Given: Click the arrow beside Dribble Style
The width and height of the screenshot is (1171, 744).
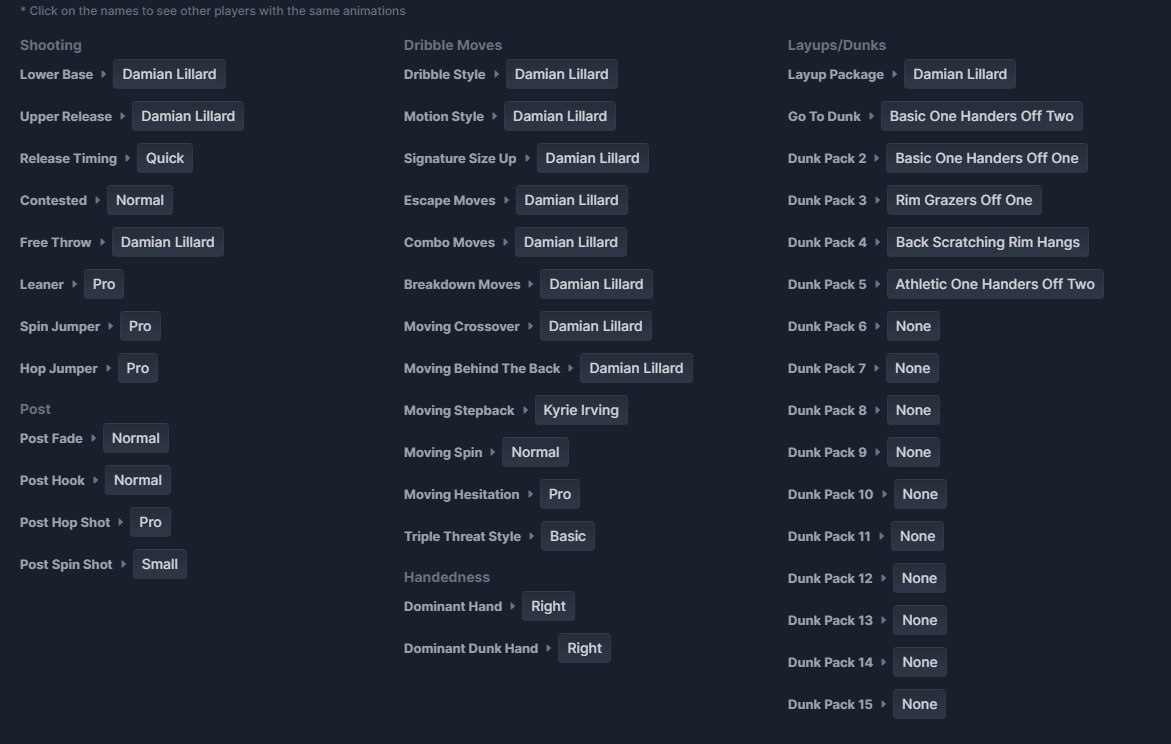Looking at the screenshot, I should click(496, 74).
